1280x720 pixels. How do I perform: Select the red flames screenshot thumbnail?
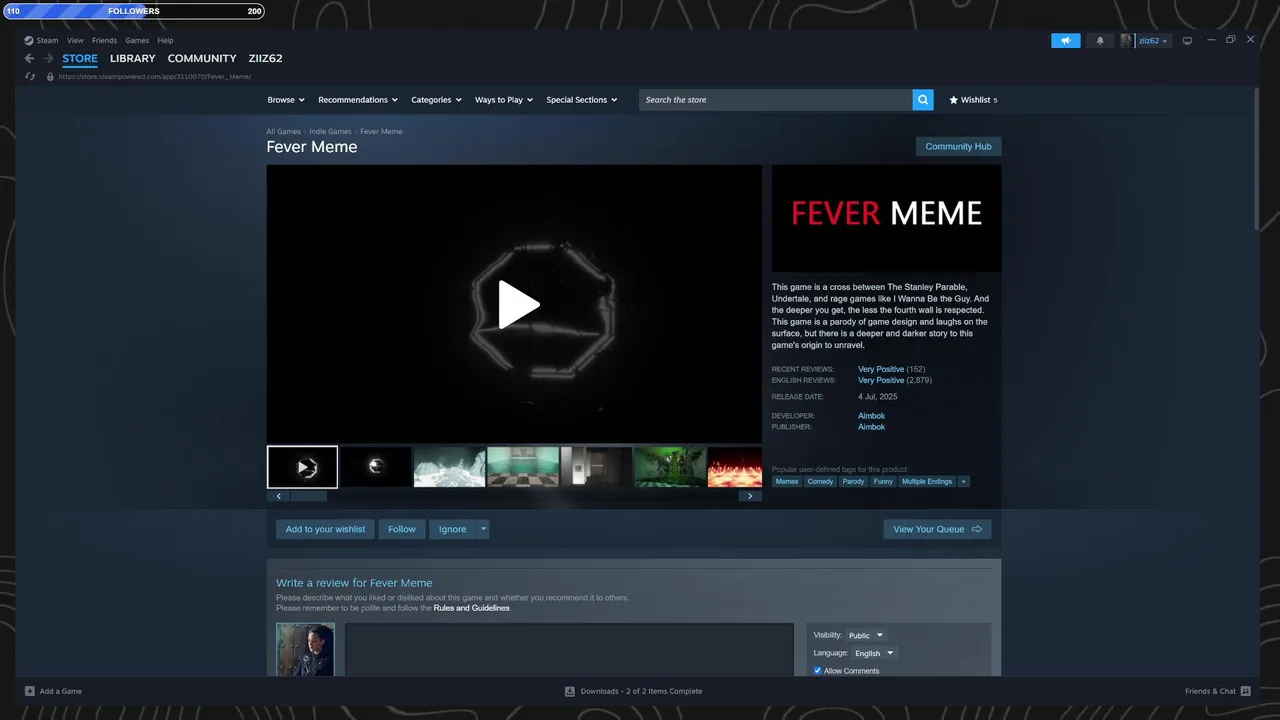tap(735, 467)
